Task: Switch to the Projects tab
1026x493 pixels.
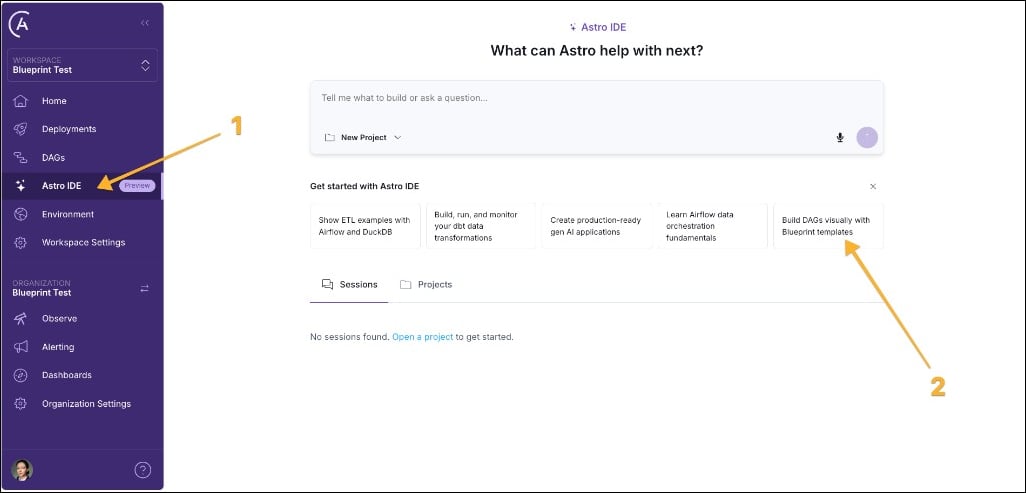Action: [426, 285]
